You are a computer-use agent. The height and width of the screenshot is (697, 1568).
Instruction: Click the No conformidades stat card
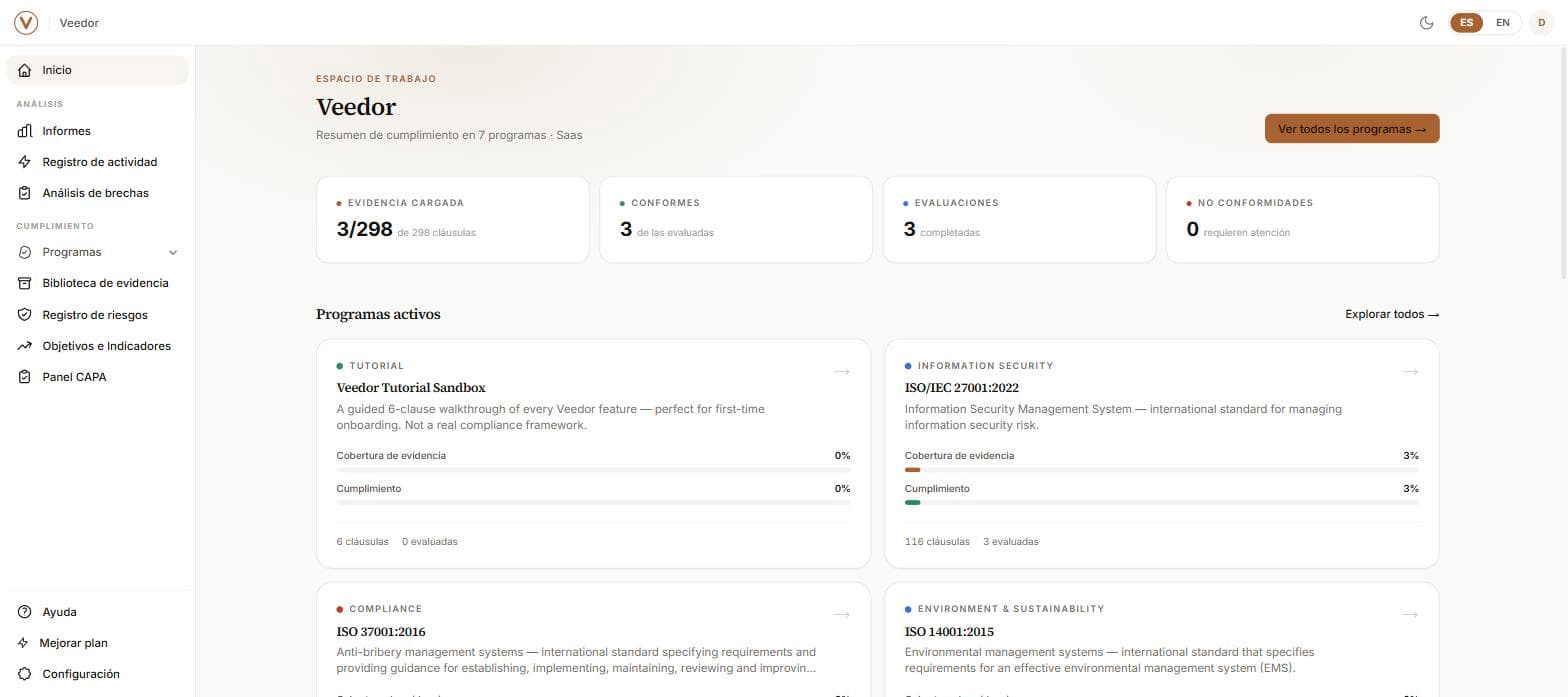pos(1303,220)
